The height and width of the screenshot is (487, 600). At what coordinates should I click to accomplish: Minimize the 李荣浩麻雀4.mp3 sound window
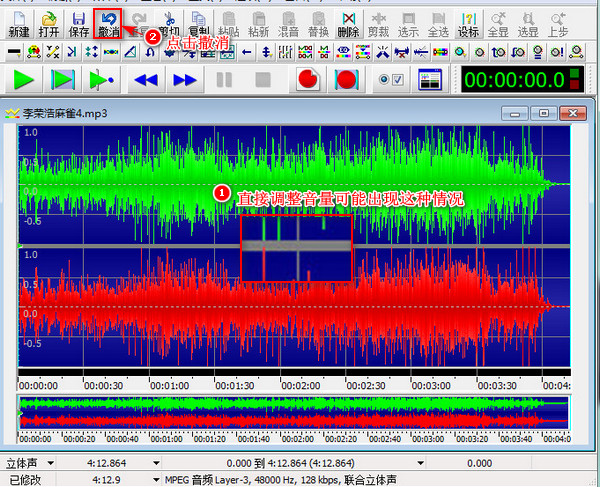(515, 114)
